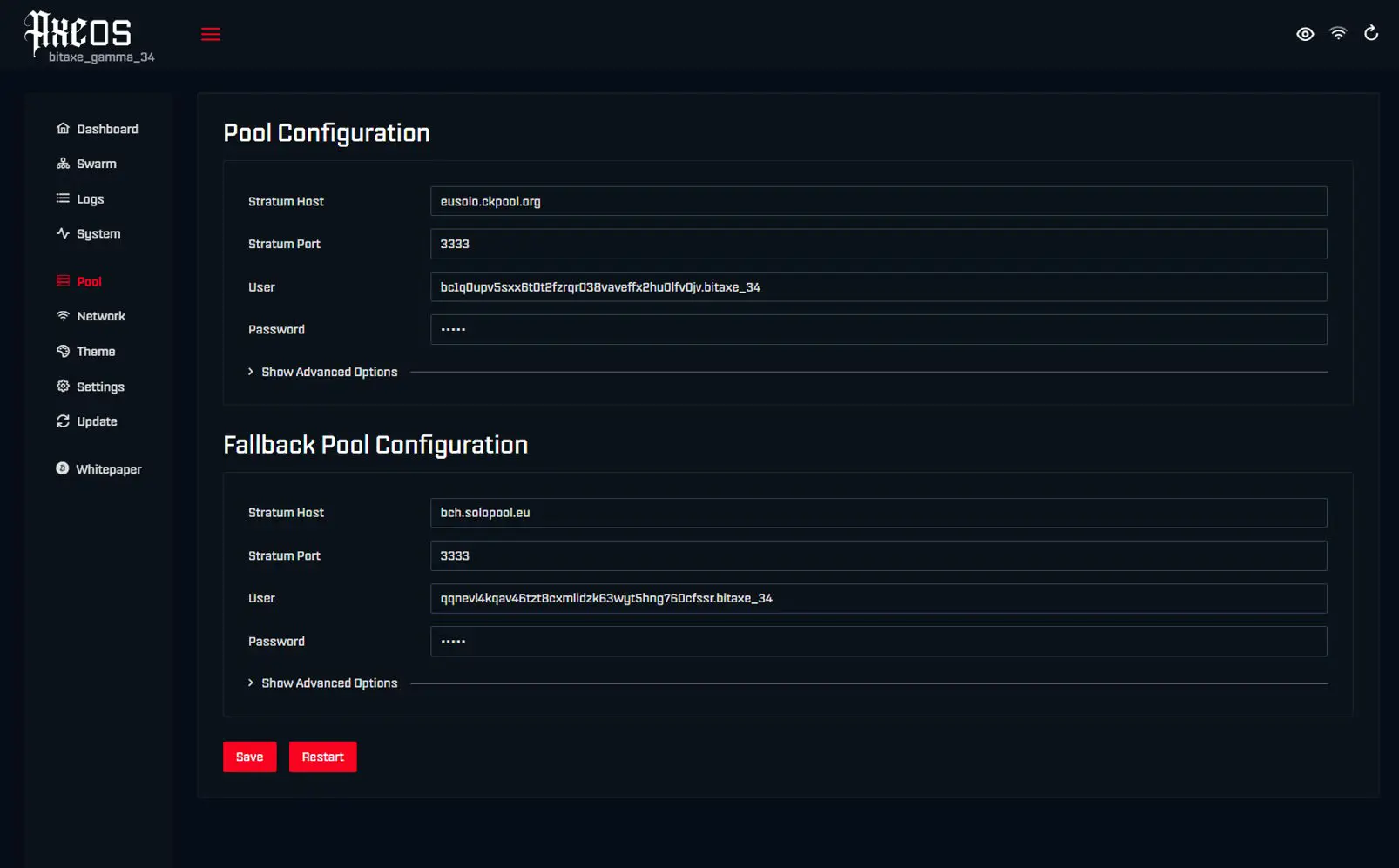Click the Logs list icon
This screenshot has width=1399, height=868.
(63, 198)
